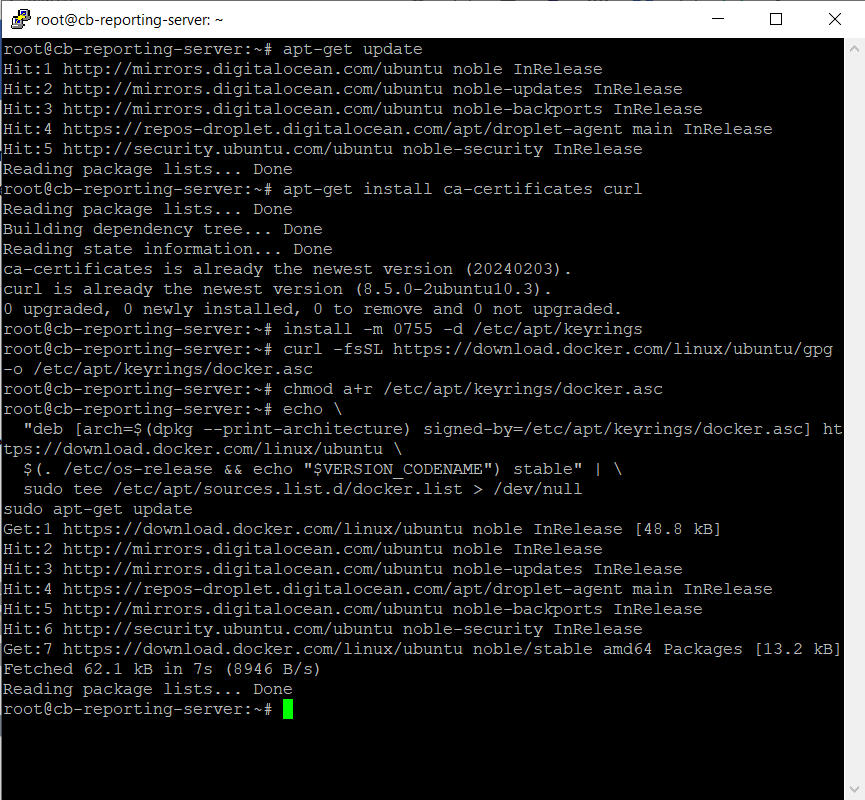
Task: Close the cb-reporting-server terminal window
Action: point(835,19)
